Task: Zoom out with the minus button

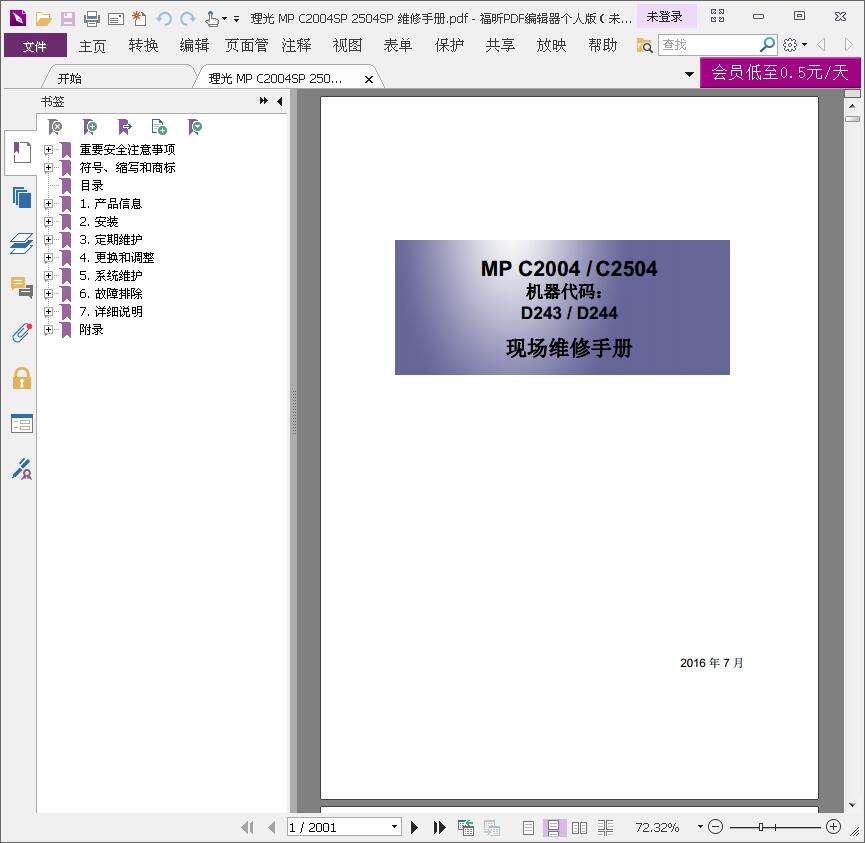Action: click(x=716, y=826)
